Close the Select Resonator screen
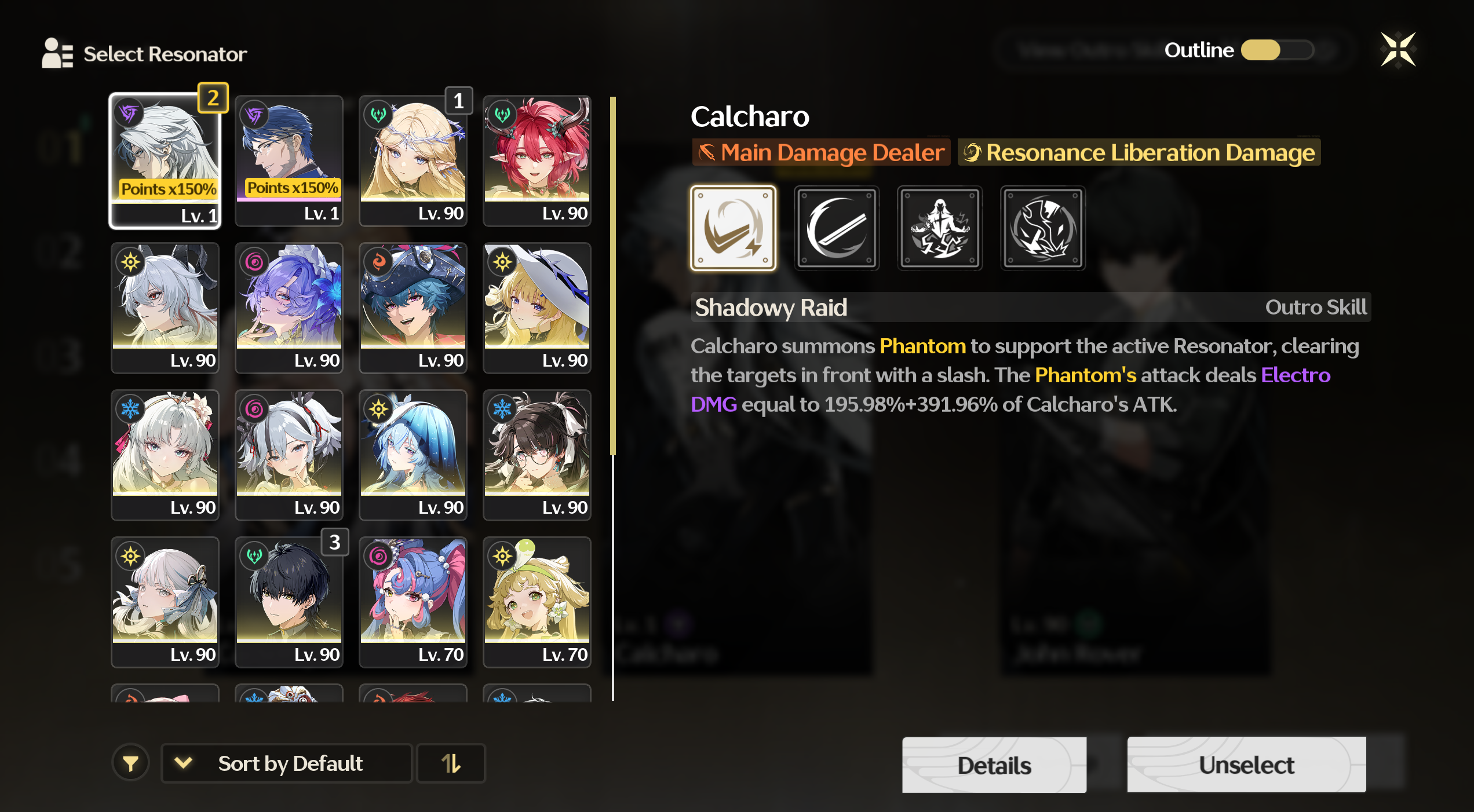1474x812 pixels. [1398, 50]
